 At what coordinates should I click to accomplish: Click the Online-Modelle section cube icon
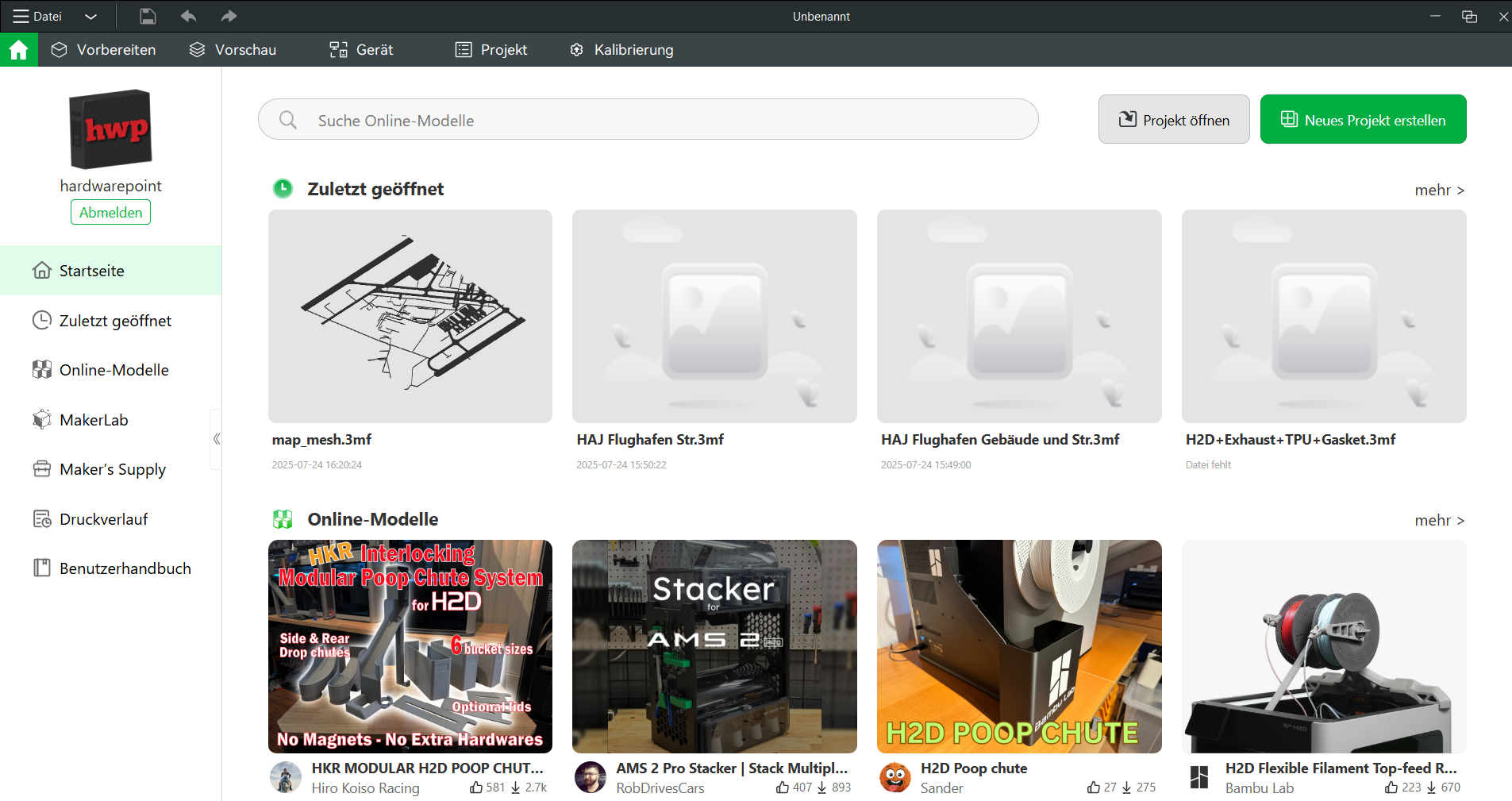(x=283, y=519)
